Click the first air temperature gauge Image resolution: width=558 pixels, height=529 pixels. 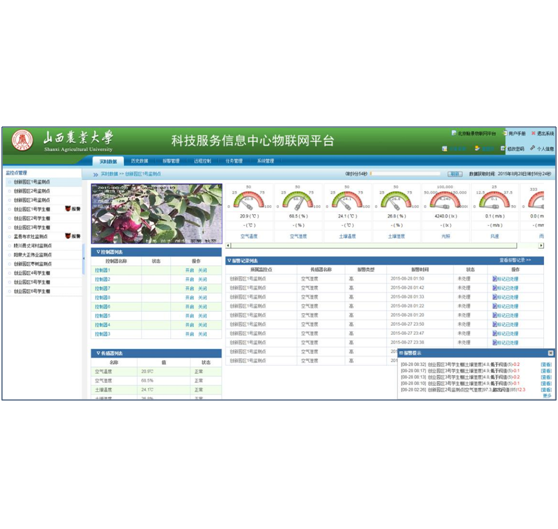249,200
